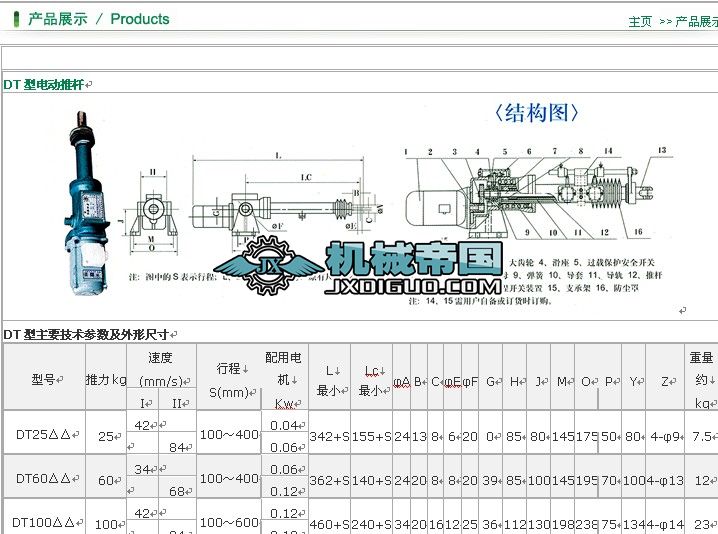Click the Z column header
Screen dimensions: 718x534
[x=665, y=379]
